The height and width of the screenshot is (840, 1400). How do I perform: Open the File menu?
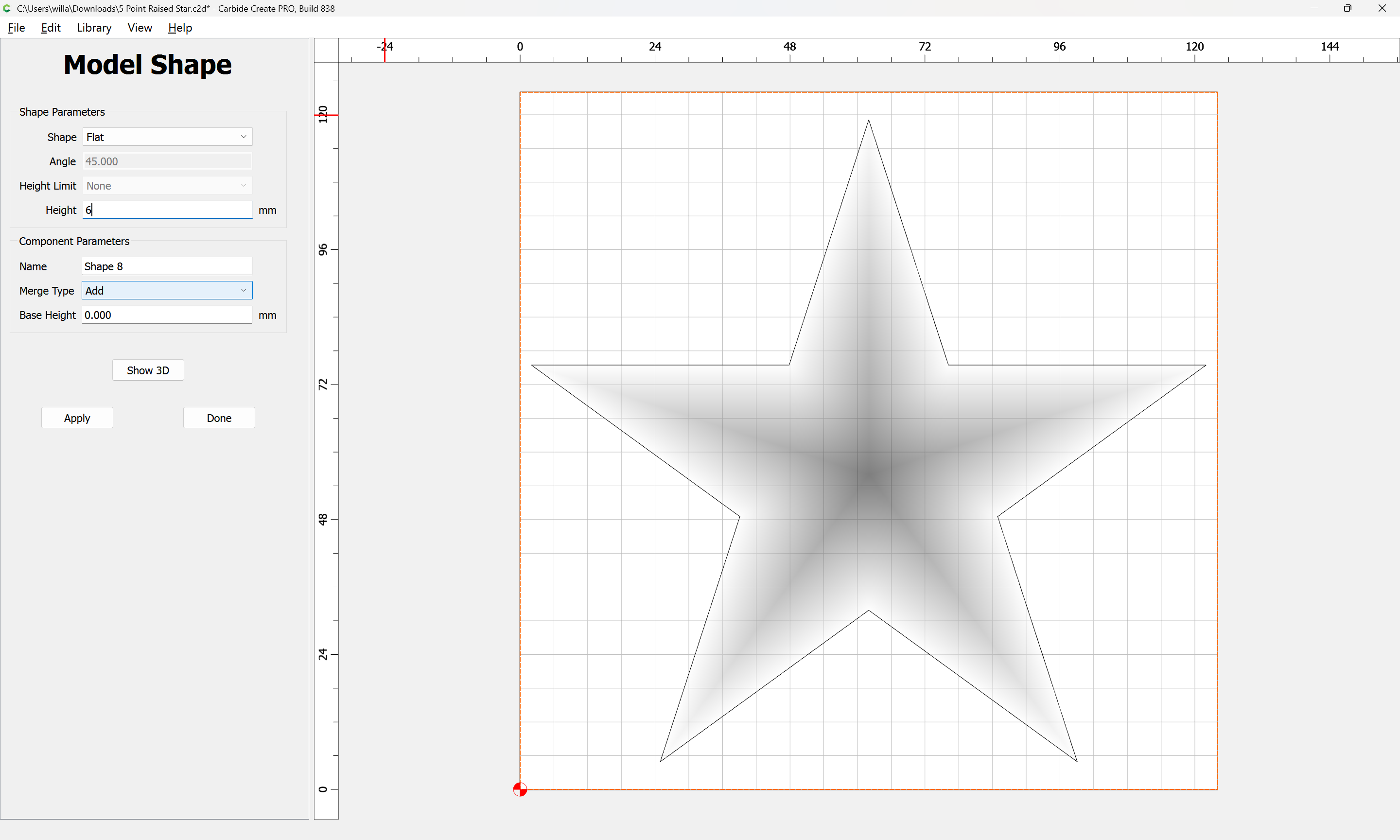[x=17, y=28]
